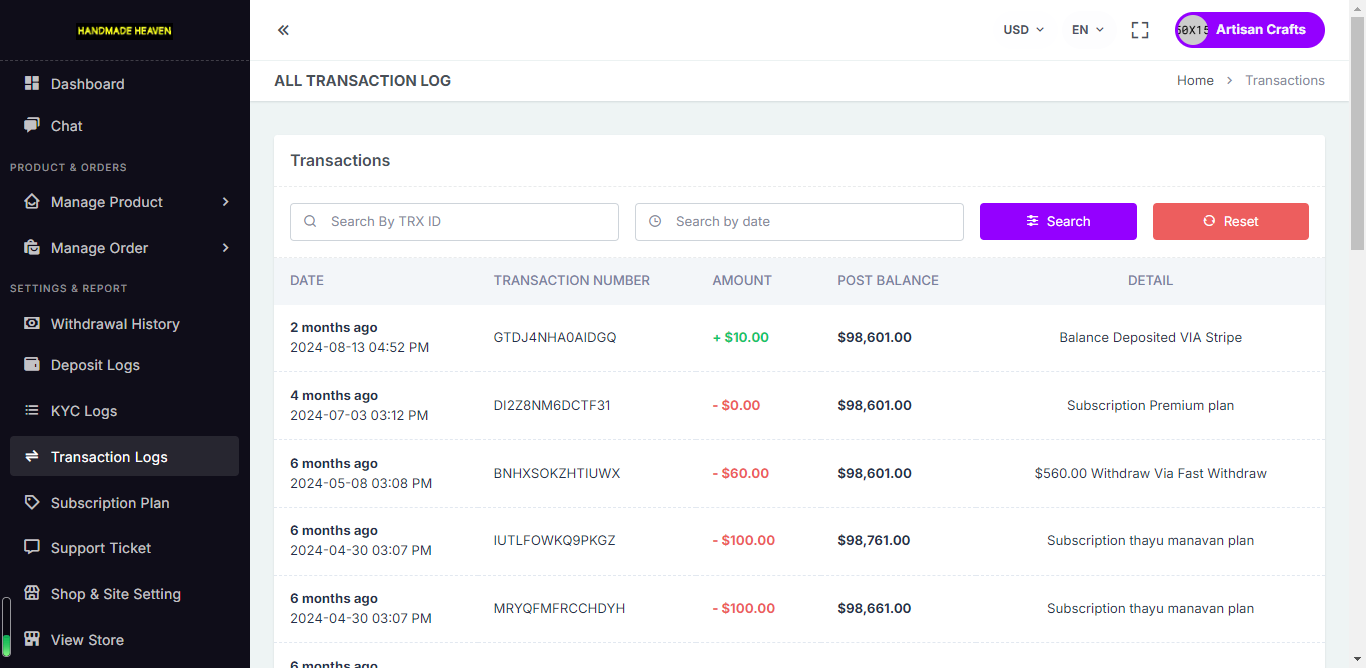This screenshot has width=1366, height=668.
Task: Collapse the sidebar with double-chevron icon
Action: coord(283,30)
